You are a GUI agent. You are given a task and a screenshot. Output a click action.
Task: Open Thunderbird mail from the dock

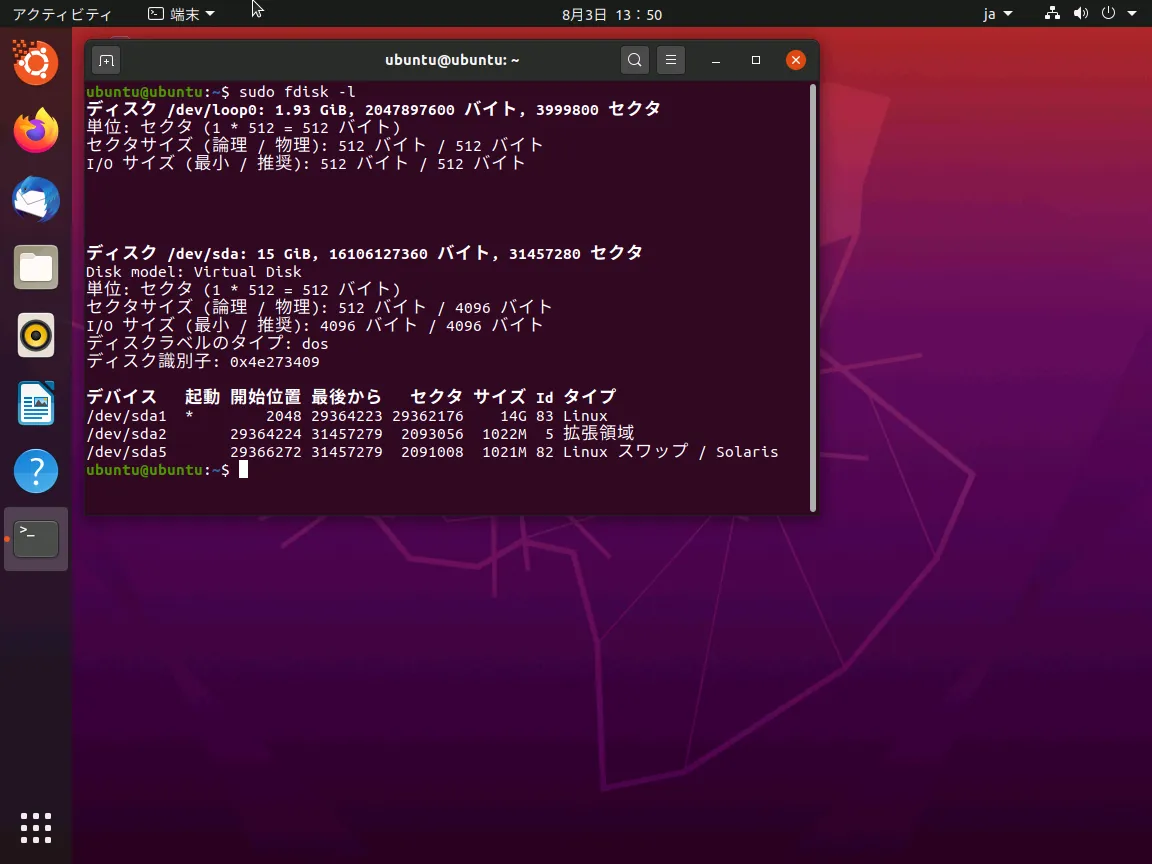tap(36, 200)
